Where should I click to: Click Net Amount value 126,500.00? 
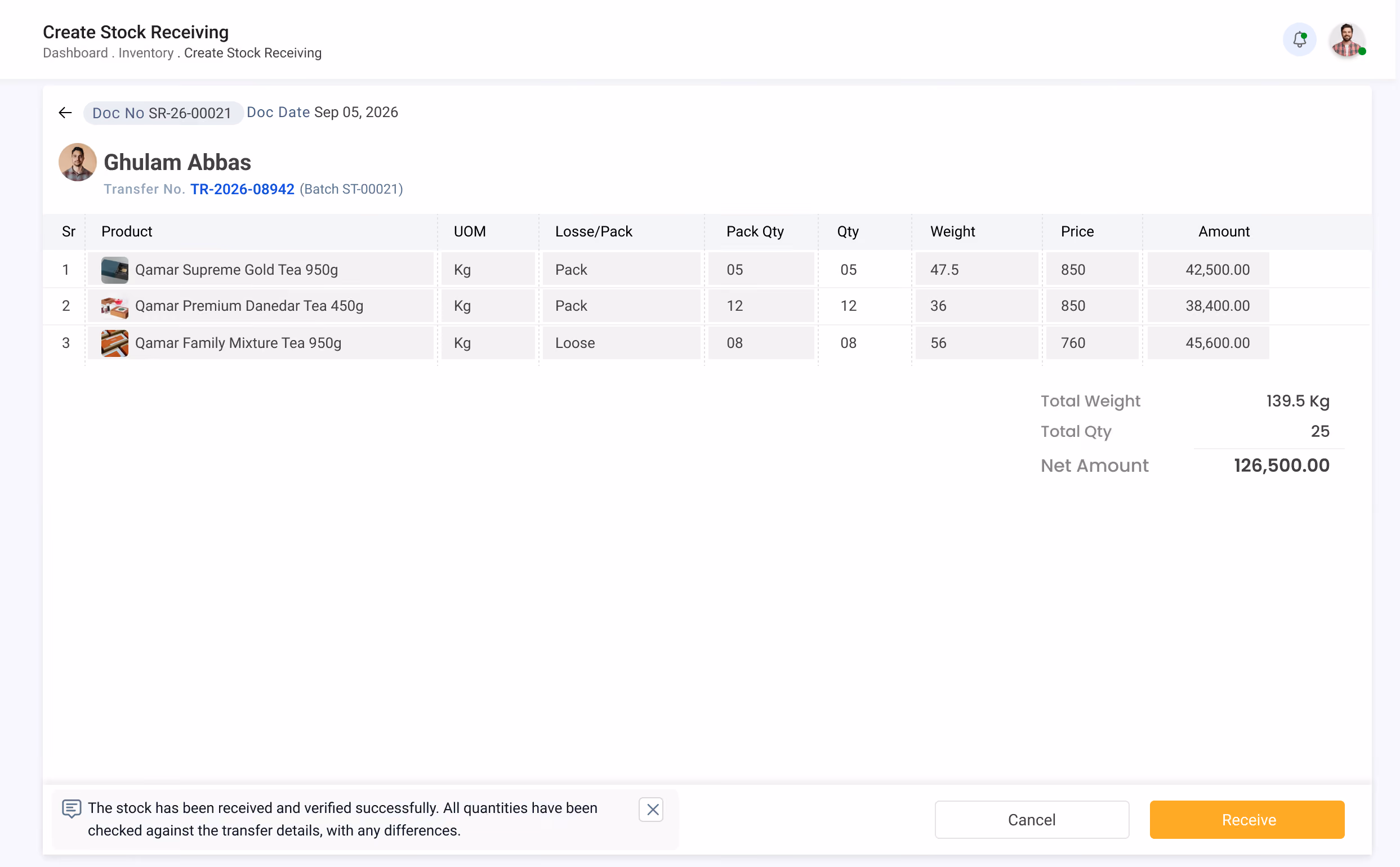1281,465
